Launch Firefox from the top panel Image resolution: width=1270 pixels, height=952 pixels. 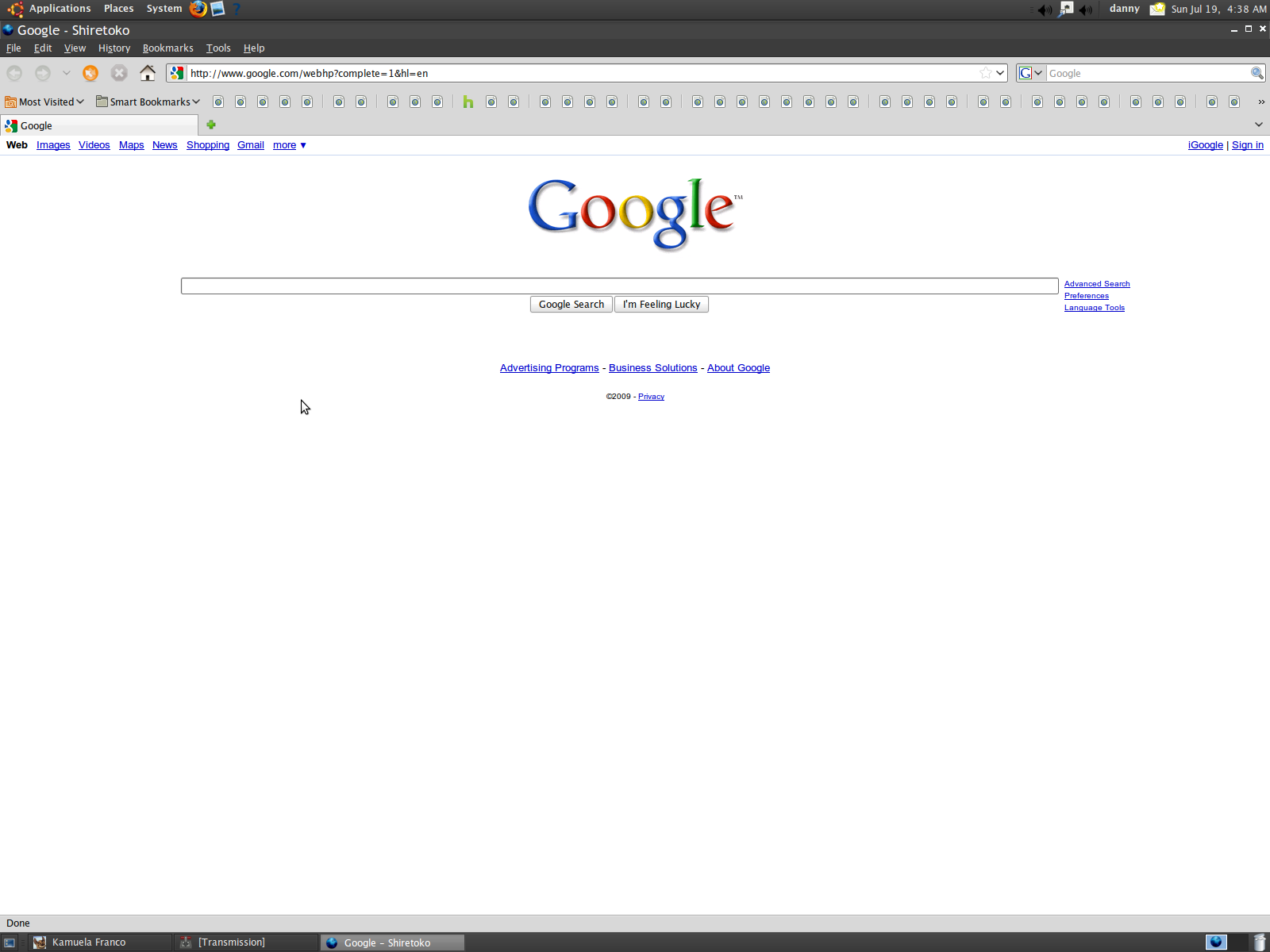pyautogui.click(x=198, y=9)
